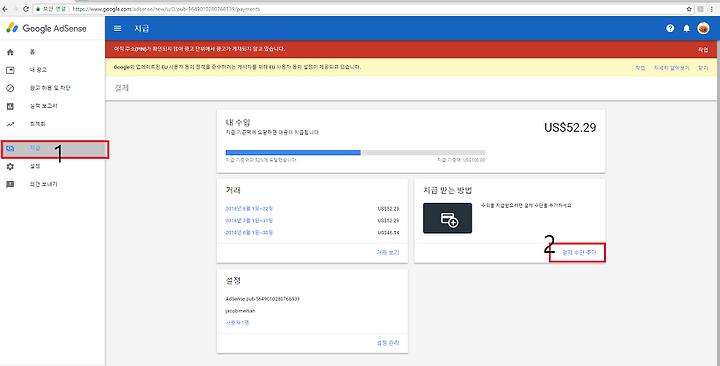Dismiss the yellow banner with 닫기

tap(703, 68)
